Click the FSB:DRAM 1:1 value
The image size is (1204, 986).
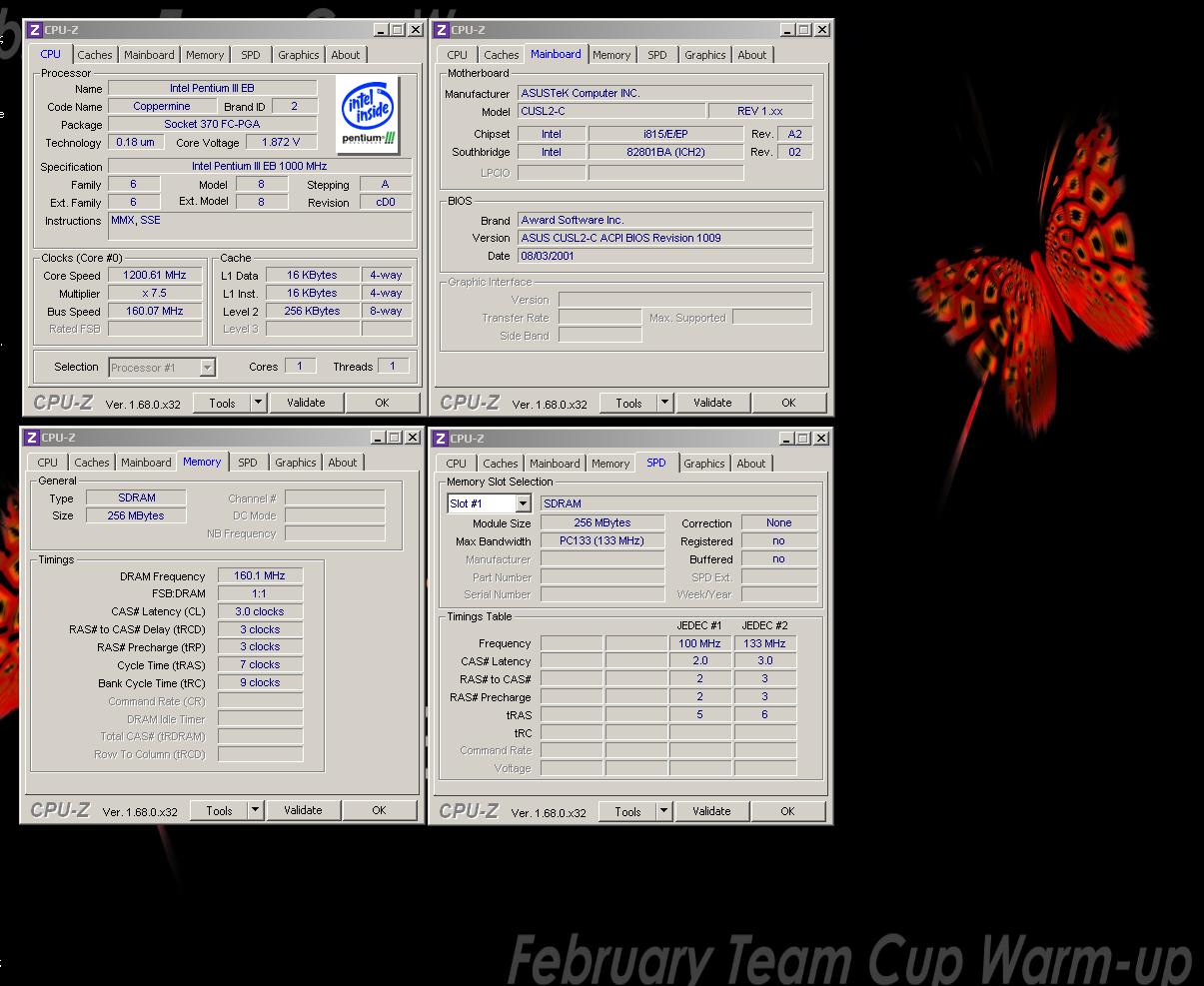tap(260, 593)
